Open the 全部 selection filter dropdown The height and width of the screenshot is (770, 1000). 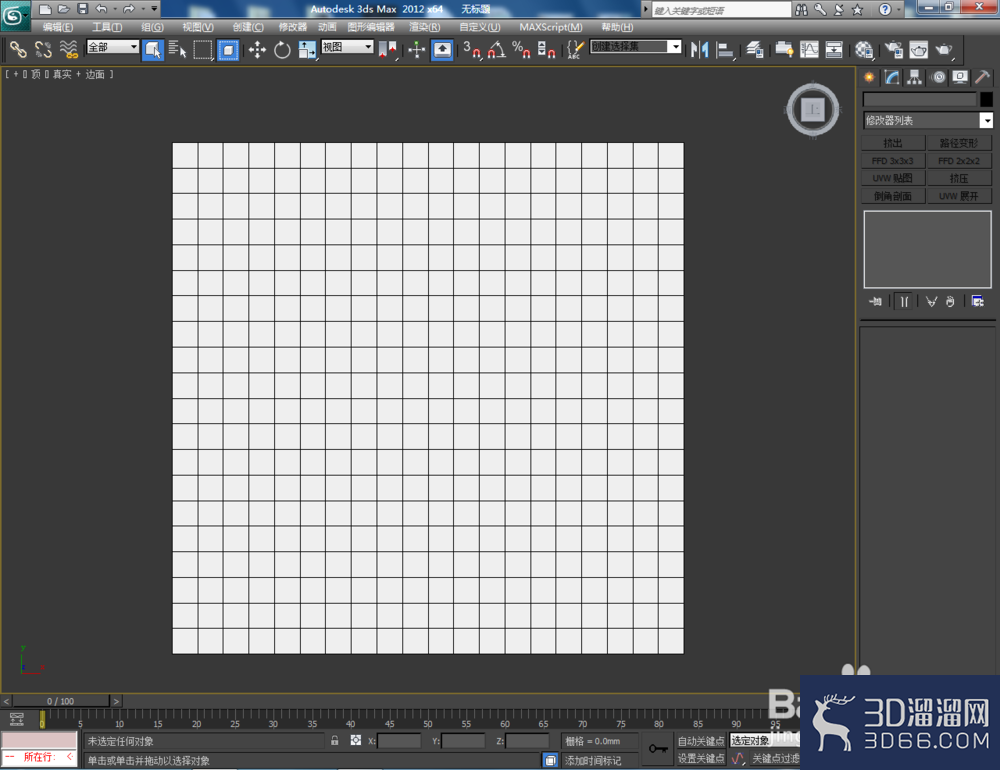pyautogui.click(x=113, y=47)
